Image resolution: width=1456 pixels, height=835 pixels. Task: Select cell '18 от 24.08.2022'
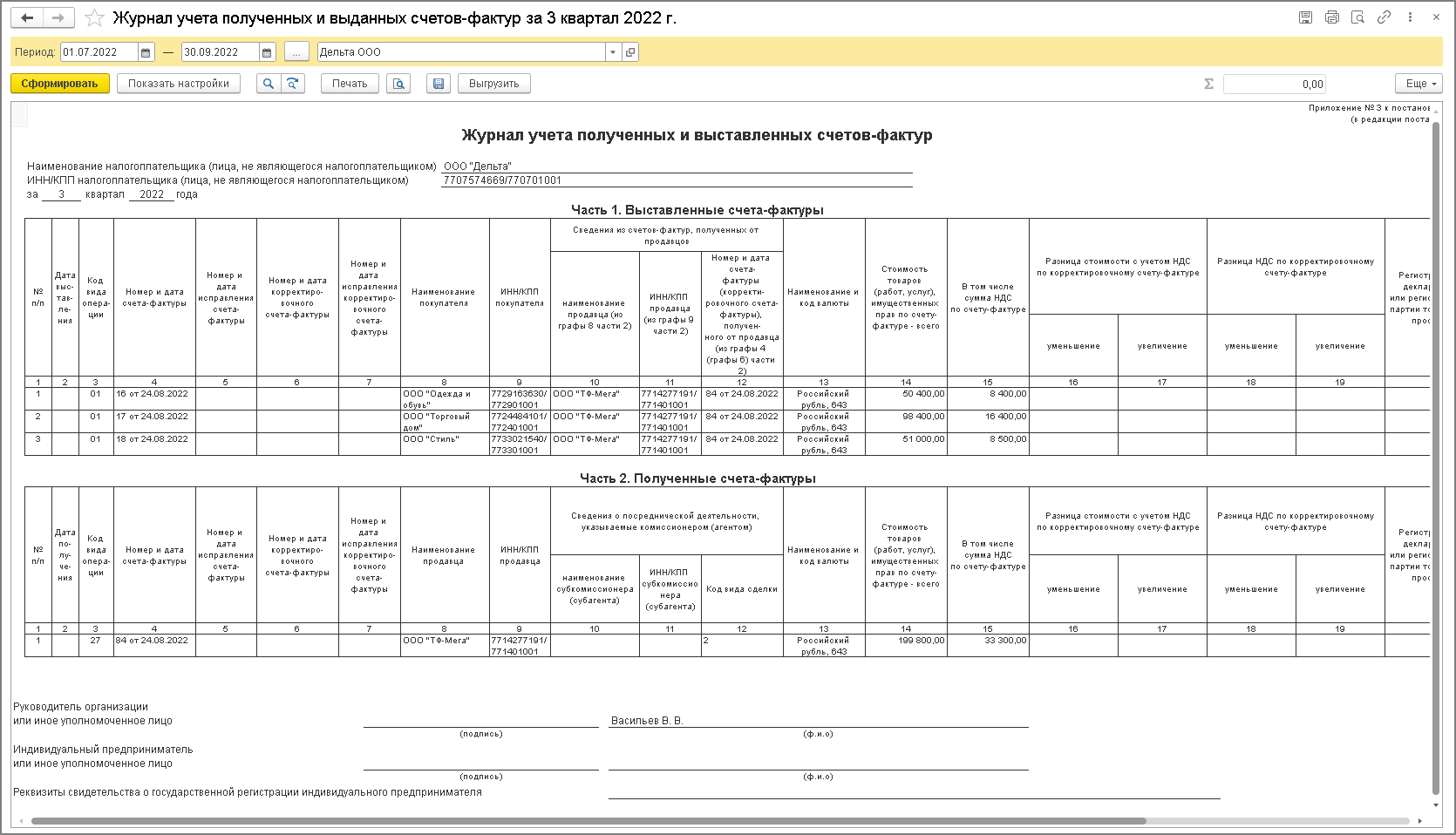pyautogui.click(x=154, y=445)
